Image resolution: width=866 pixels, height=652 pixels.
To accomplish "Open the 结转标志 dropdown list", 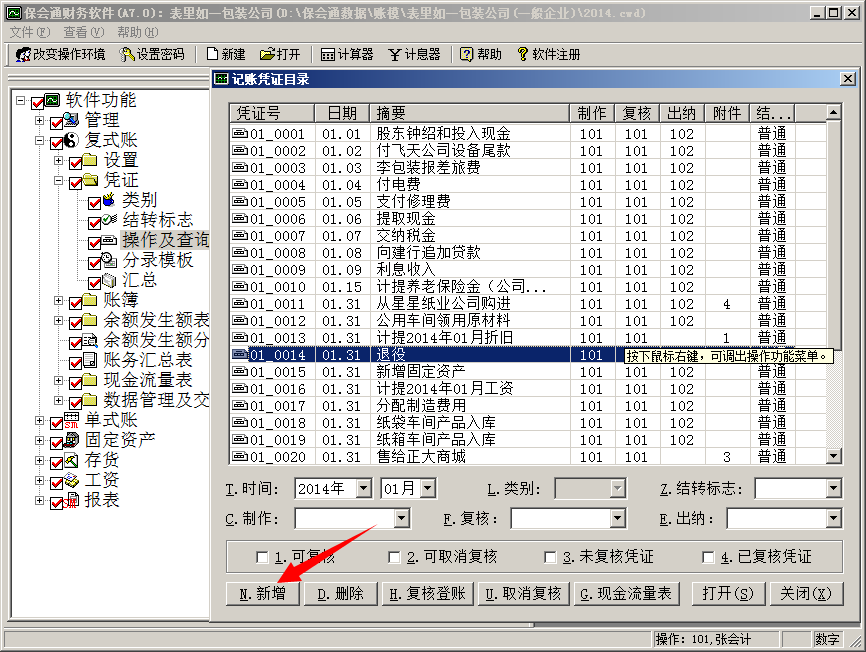I will tap(833, 489).
